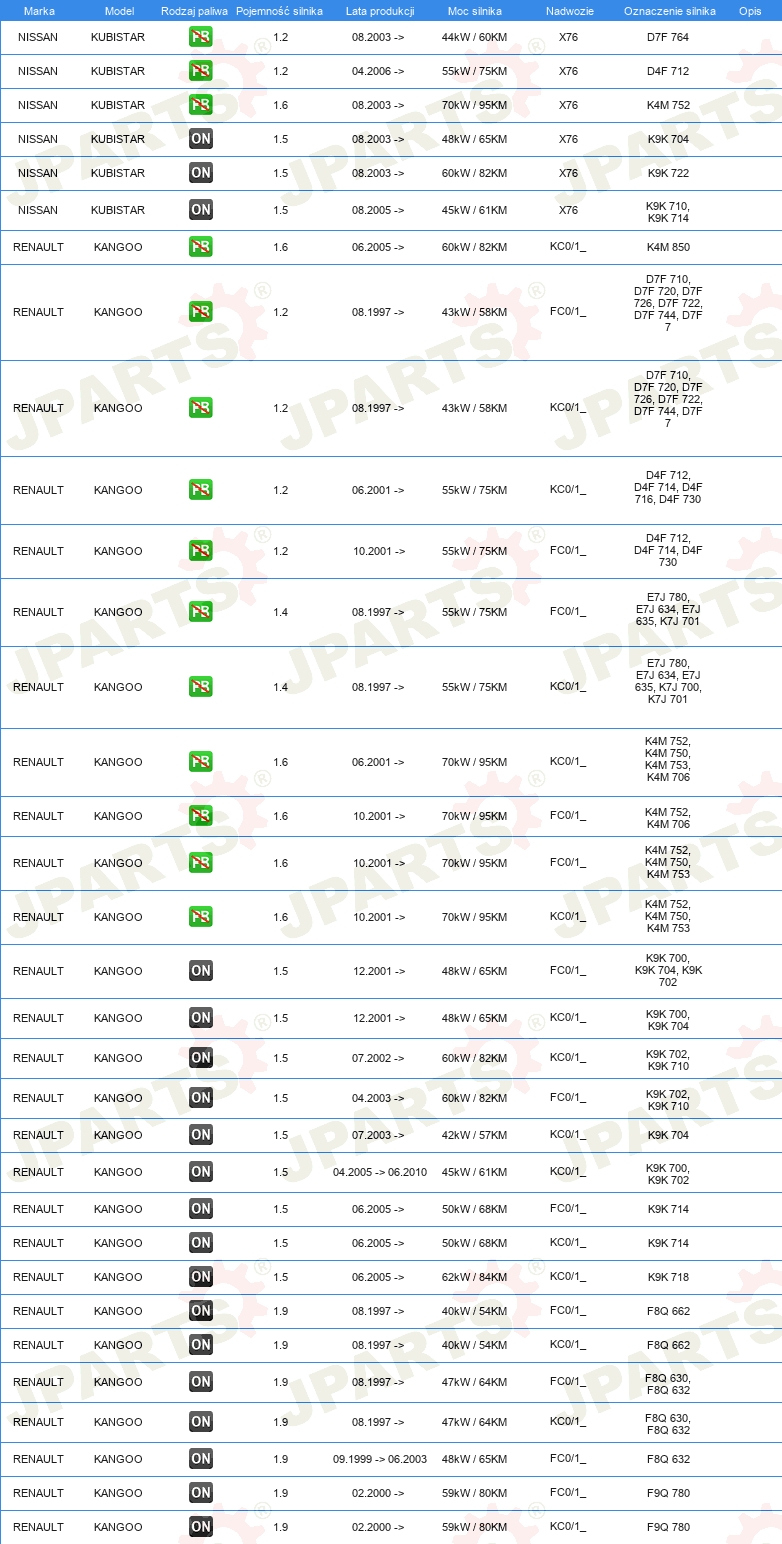This screenshot has height=1544, width=782.
Task: Click the KC0/1_ cell in the 42kW / 57KM row
Action: pos(568,1135)
